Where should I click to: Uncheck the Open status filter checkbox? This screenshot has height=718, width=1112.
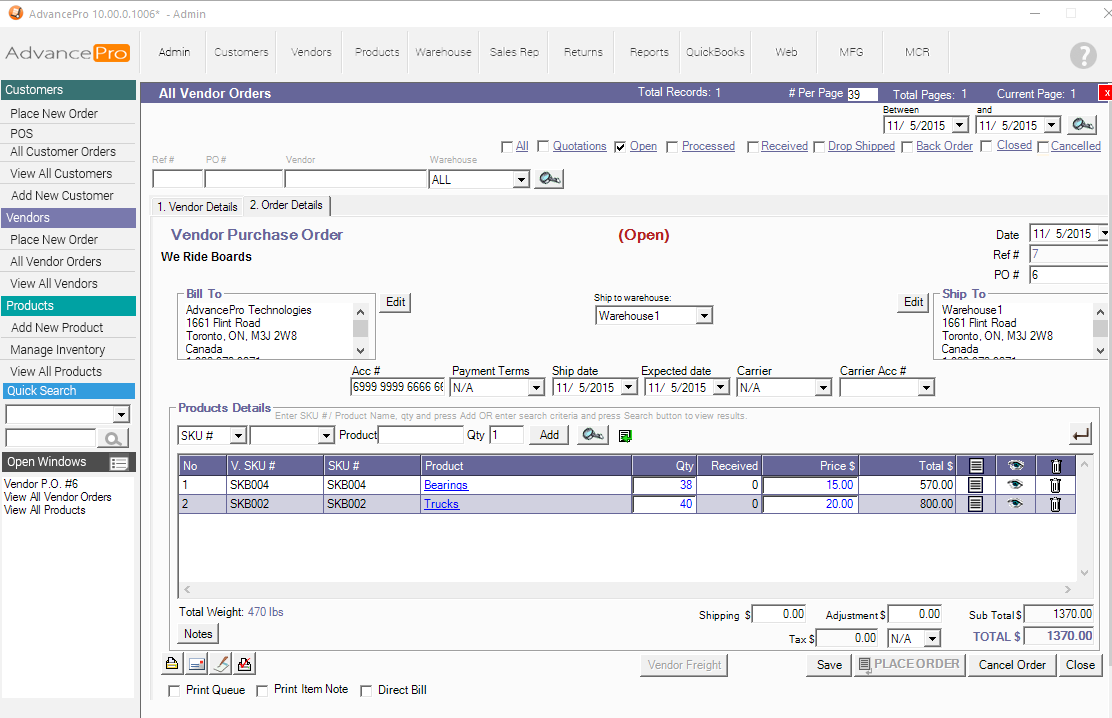pyautogui.click(x=621, y=147)
